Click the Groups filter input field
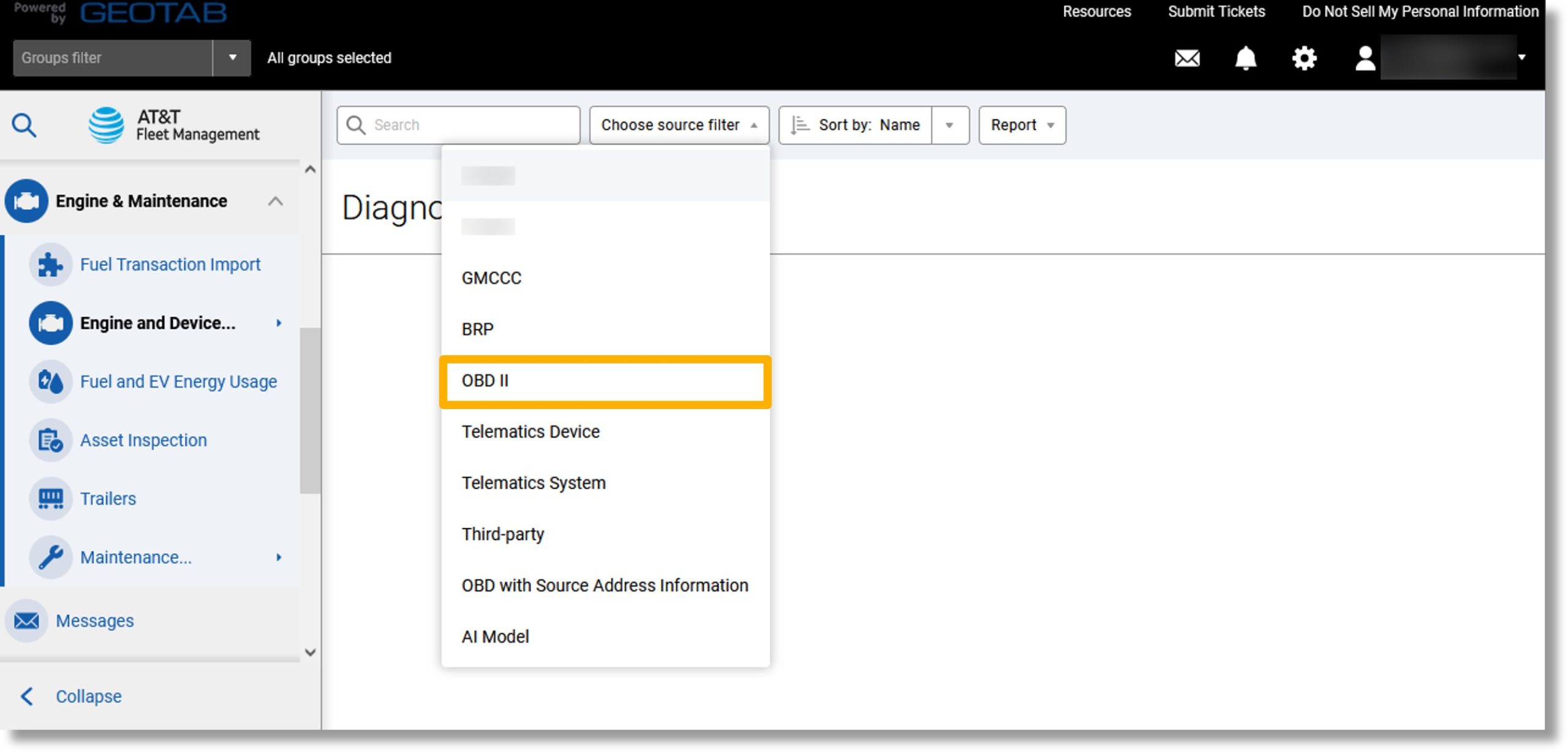1568x752 pixels. 113,58
